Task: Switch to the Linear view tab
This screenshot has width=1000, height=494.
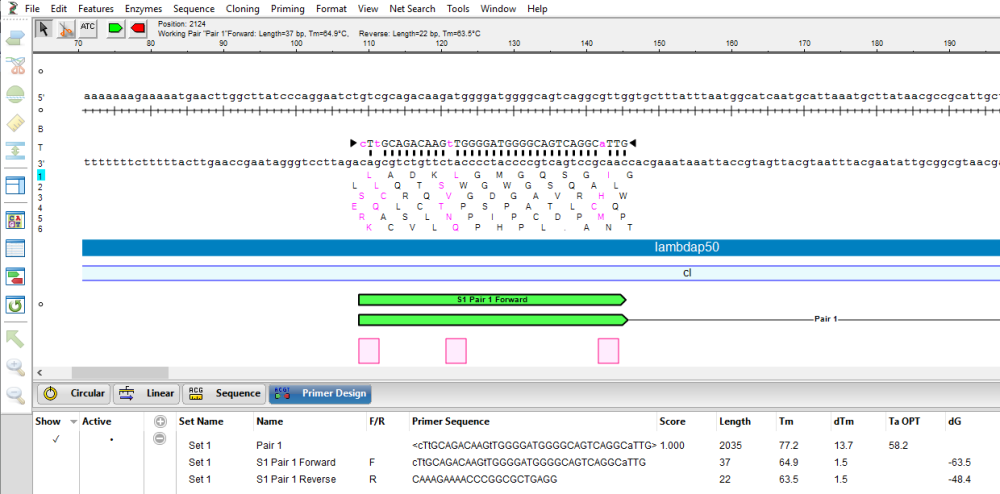Action: pos(147,393)
